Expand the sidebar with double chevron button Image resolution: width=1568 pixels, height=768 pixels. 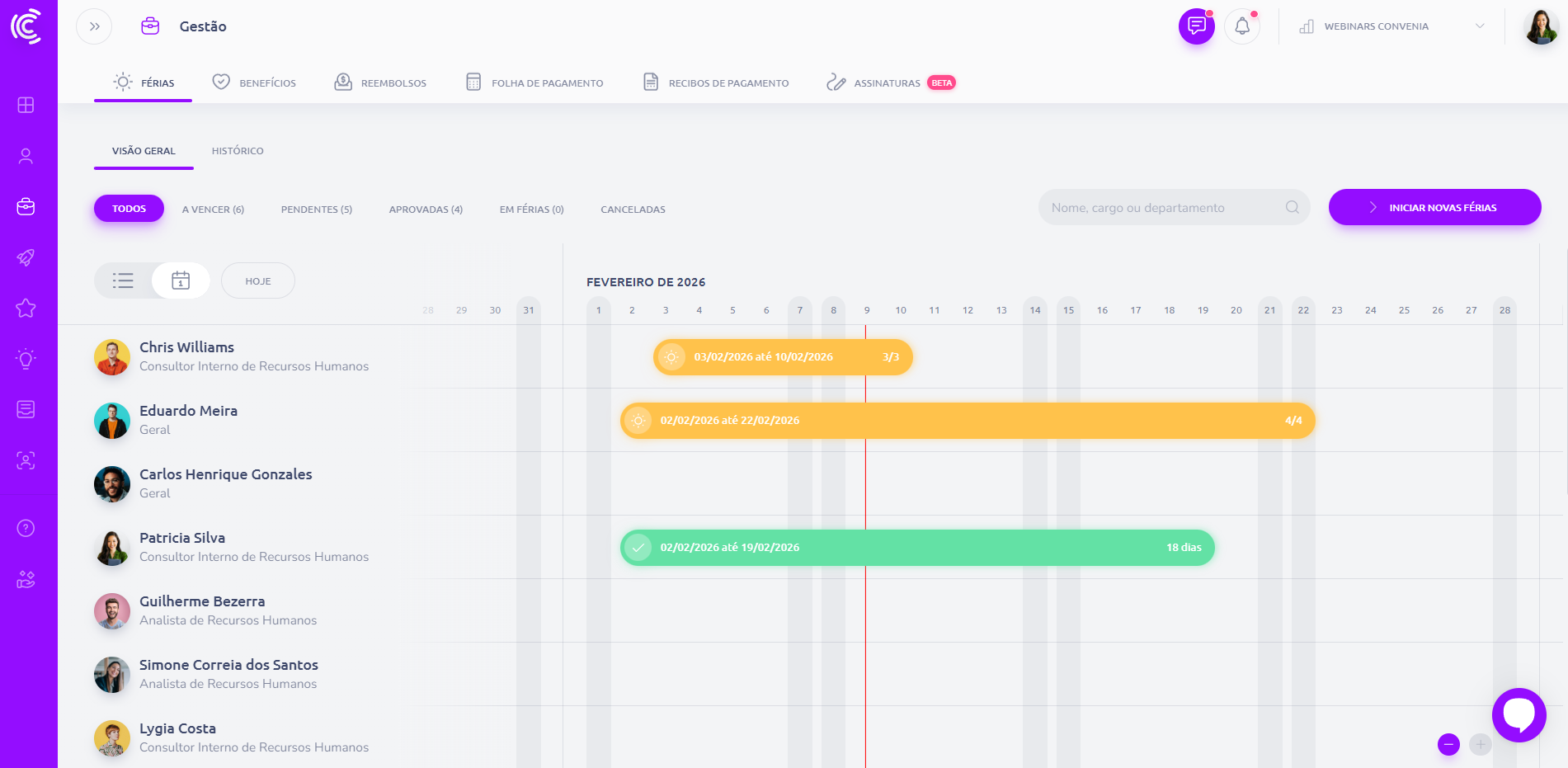(x=94, y=26)
